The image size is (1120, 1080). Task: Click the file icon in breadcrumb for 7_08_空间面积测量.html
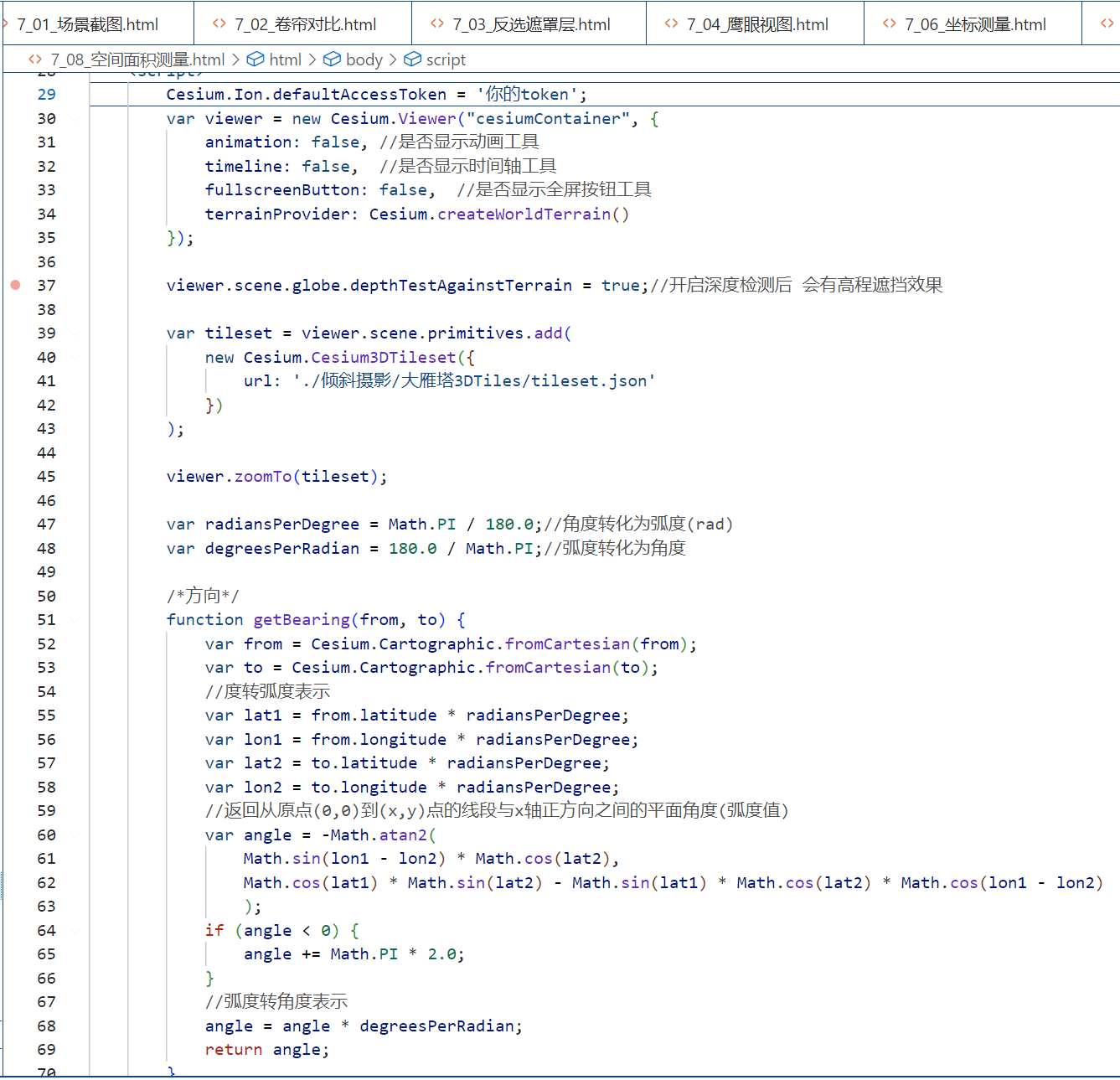(35, 59)
